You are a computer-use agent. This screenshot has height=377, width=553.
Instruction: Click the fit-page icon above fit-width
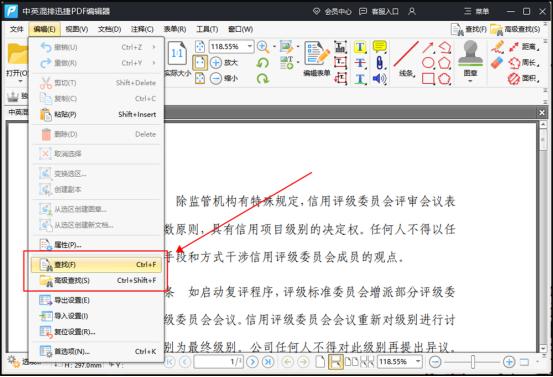pyautogui.click(x=200, y=47)
